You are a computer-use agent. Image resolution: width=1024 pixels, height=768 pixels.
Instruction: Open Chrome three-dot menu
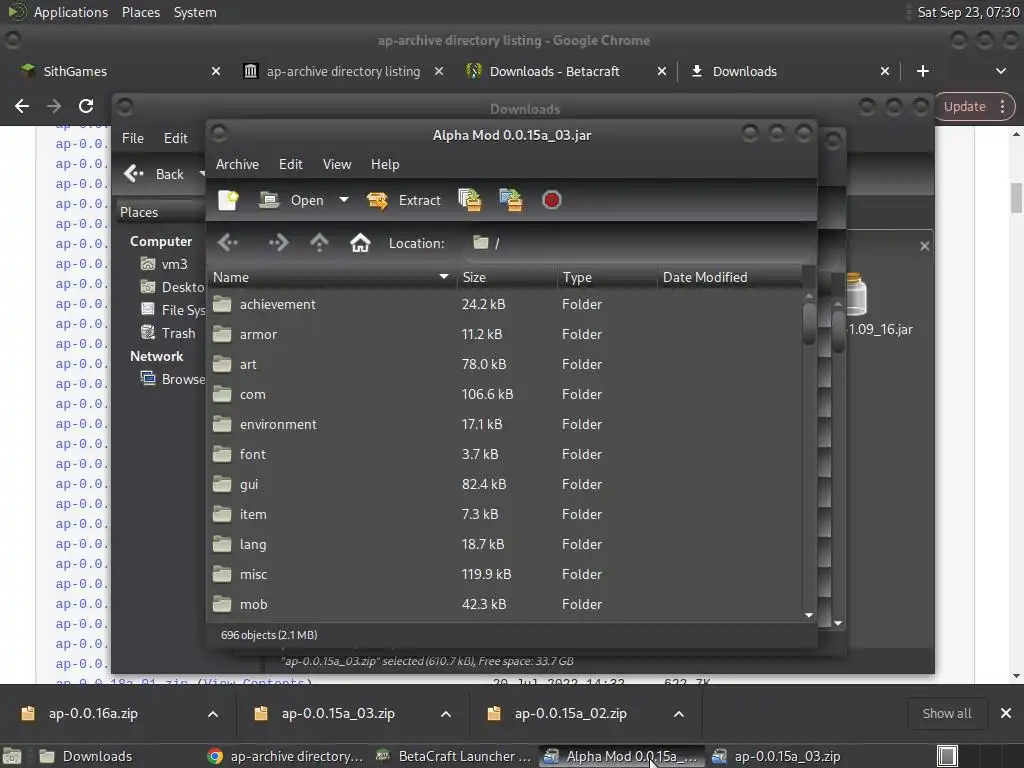(1002, 106)
